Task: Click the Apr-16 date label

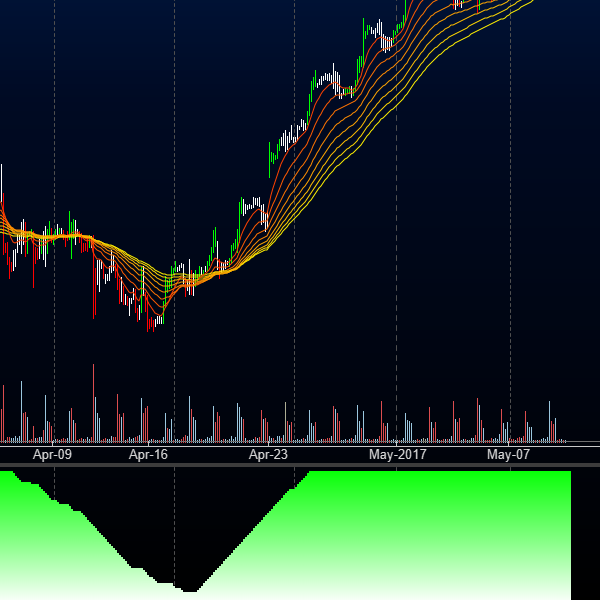Action: point(149,455)
